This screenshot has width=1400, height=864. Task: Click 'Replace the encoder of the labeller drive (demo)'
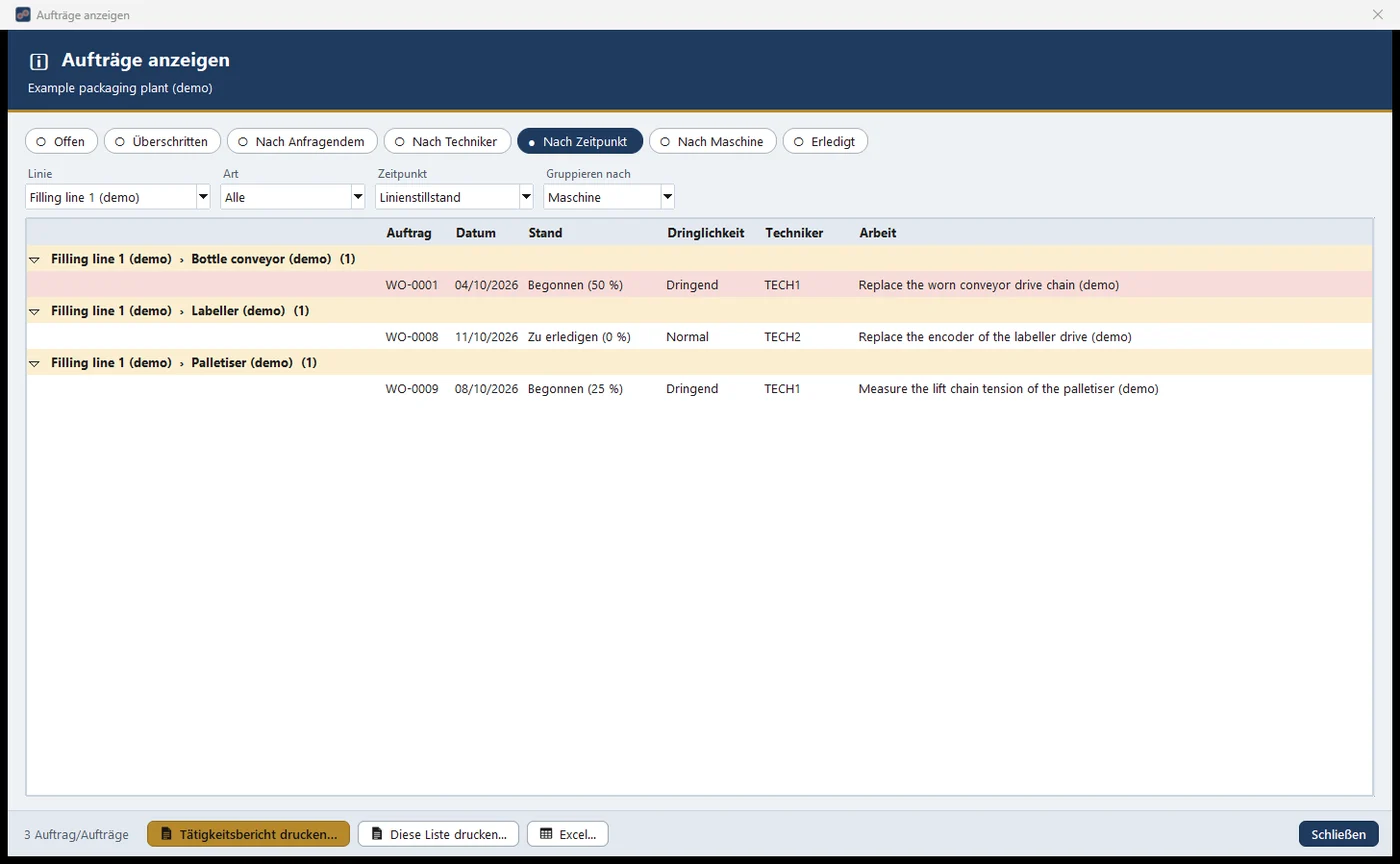995,337
